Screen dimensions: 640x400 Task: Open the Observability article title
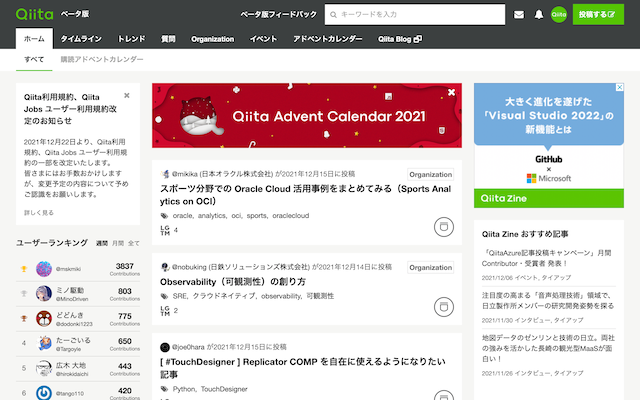[x=233, y=282]
